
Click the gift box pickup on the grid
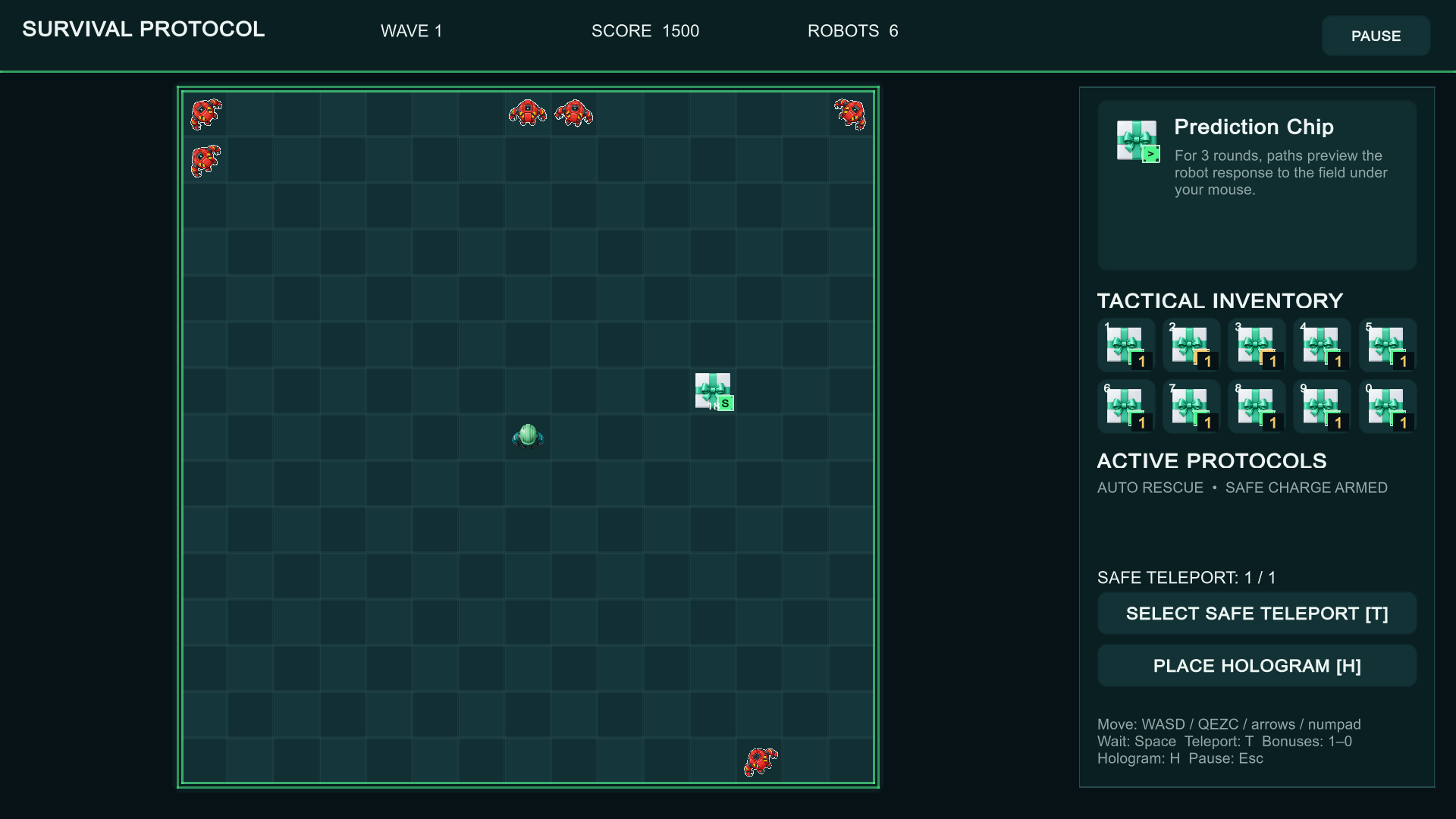coord(714,391)
